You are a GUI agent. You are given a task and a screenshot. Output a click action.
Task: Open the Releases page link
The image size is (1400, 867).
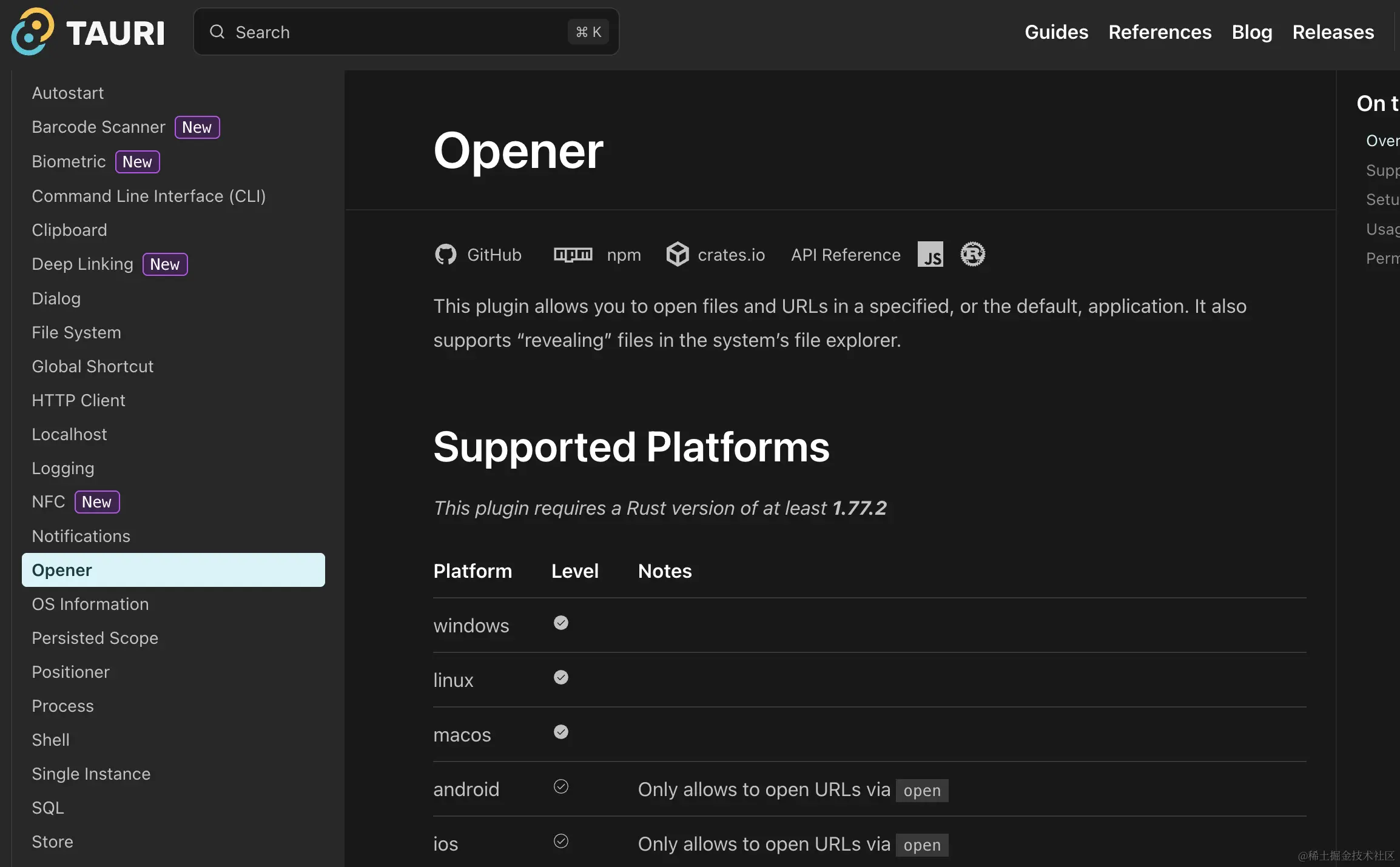tap(1333, 32)
